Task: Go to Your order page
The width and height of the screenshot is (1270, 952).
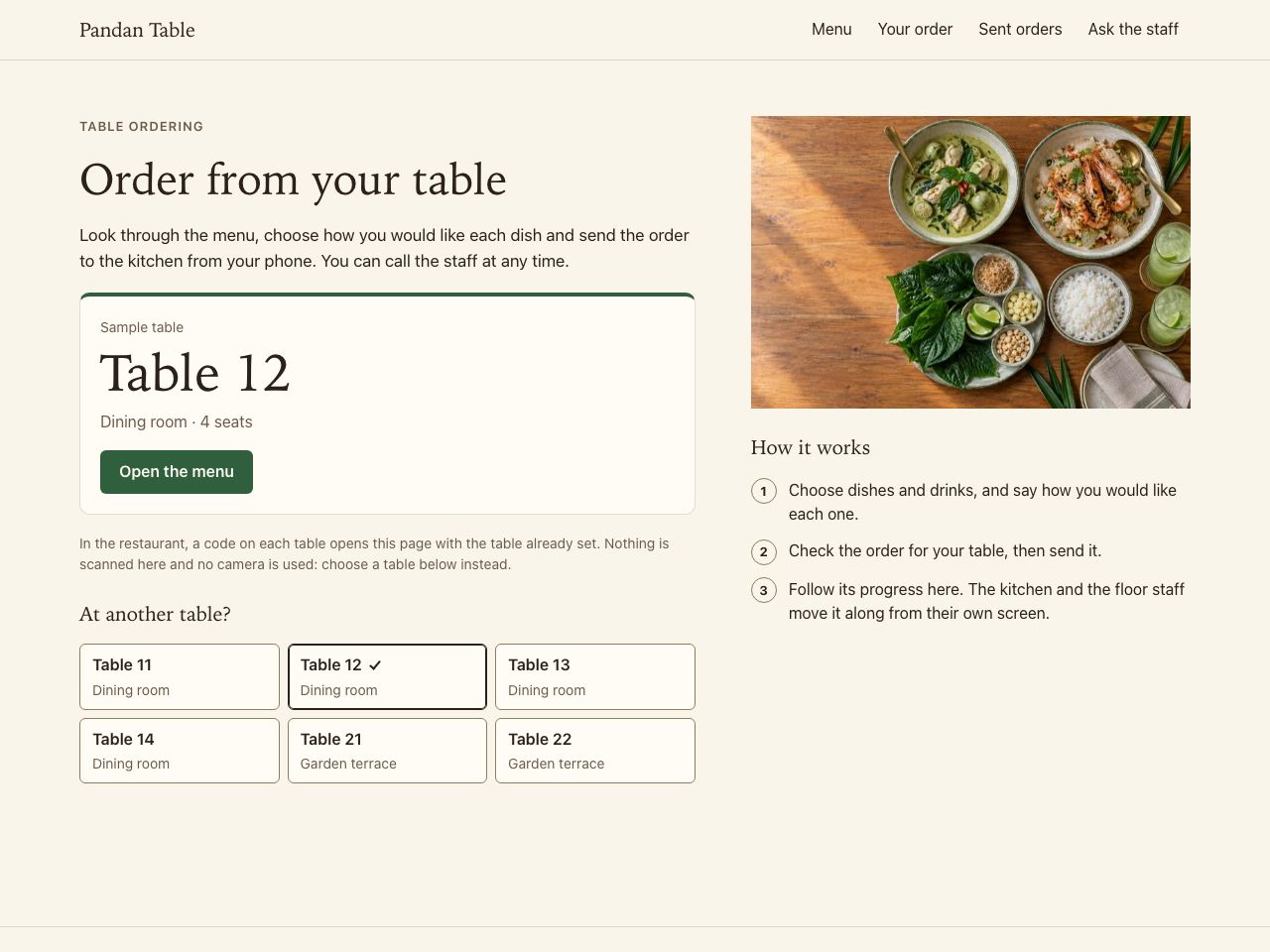Action: [x=915, y=30]
